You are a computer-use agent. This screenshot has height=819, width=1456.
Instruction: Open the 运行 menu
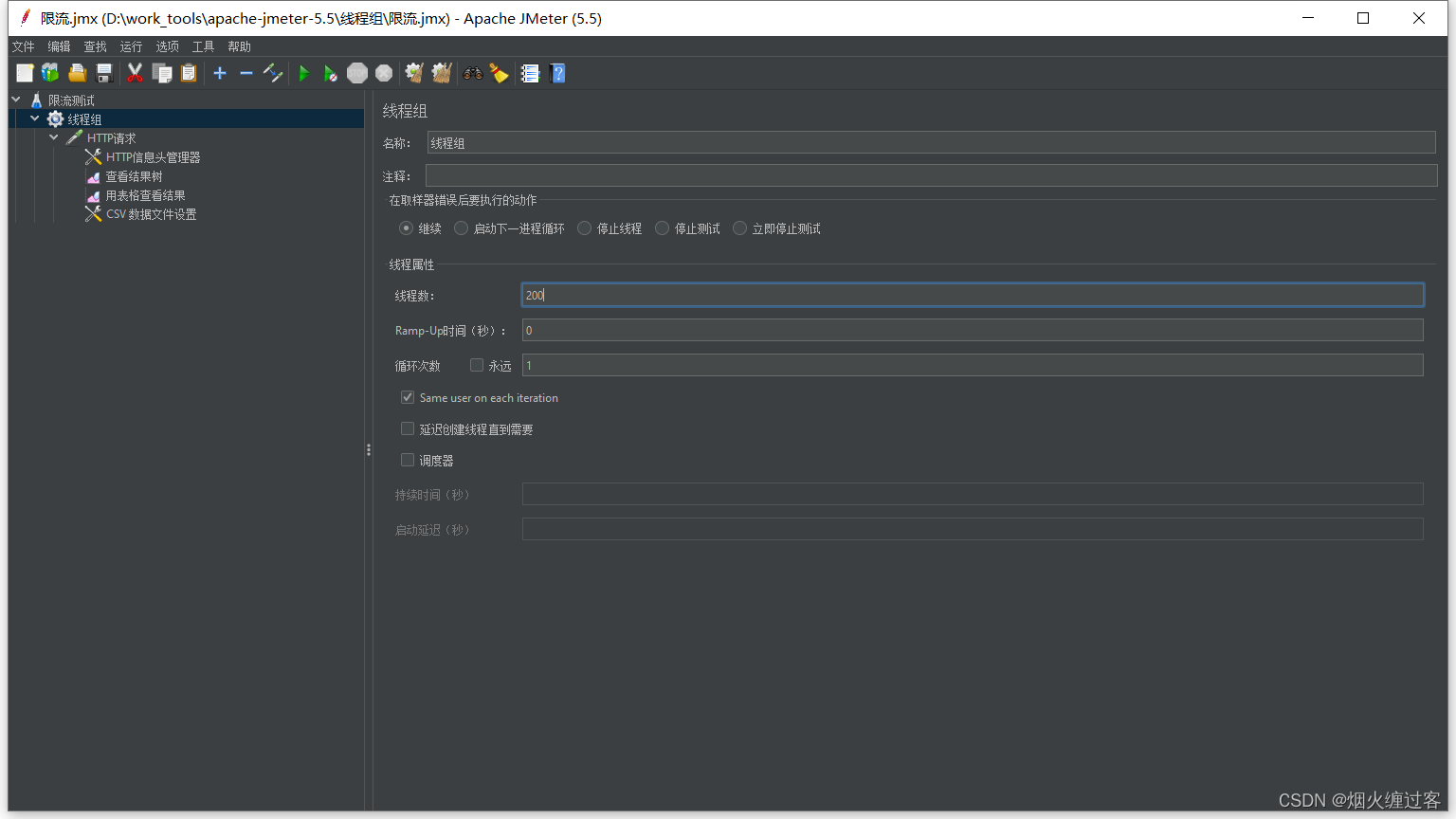pos(131,46)
